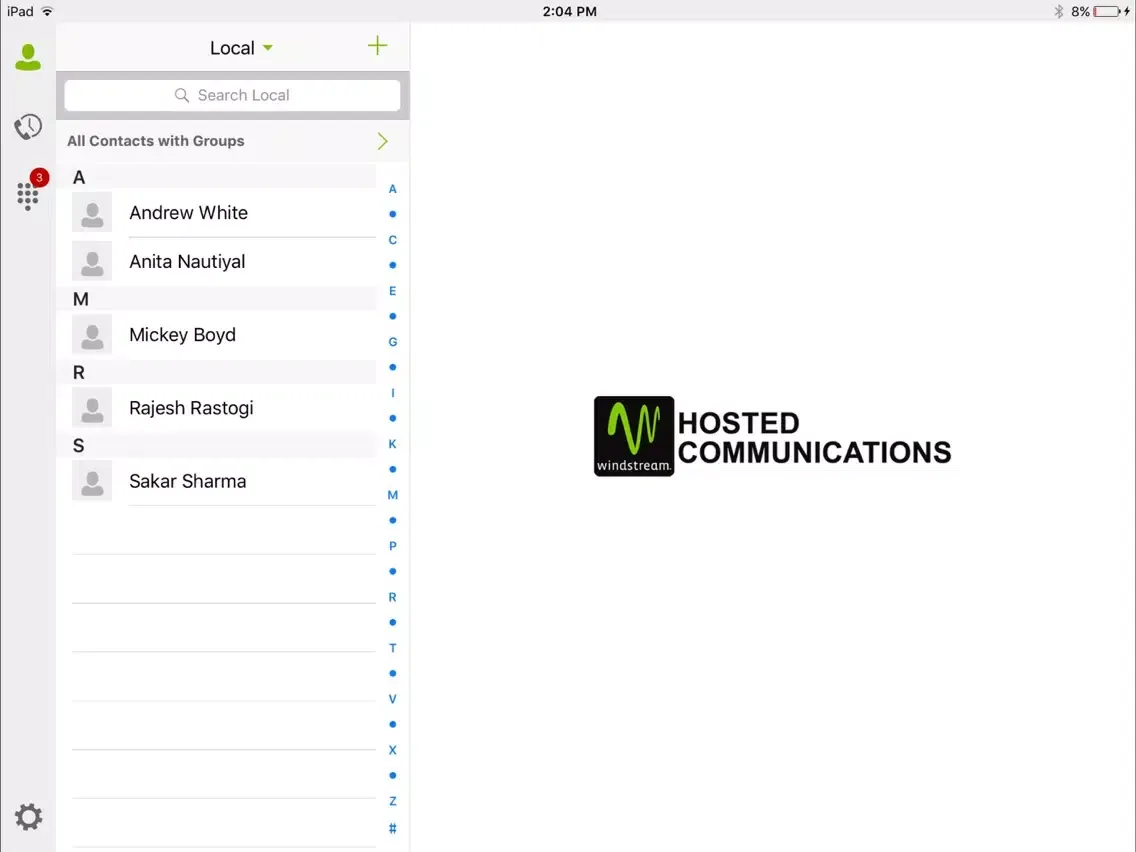Tap Sakar Sharma's avatar placeholder
This screenshot has height=852, width=1136.
point(92,481)
